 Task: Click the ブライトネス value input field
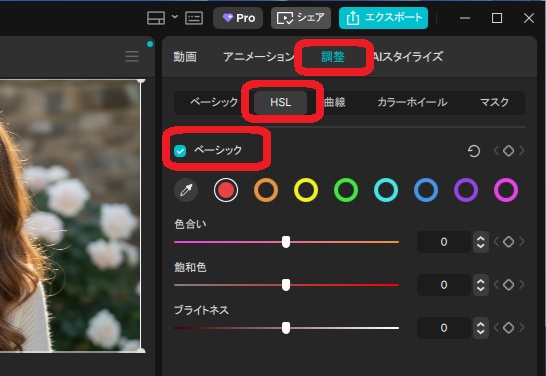(444, 328)
